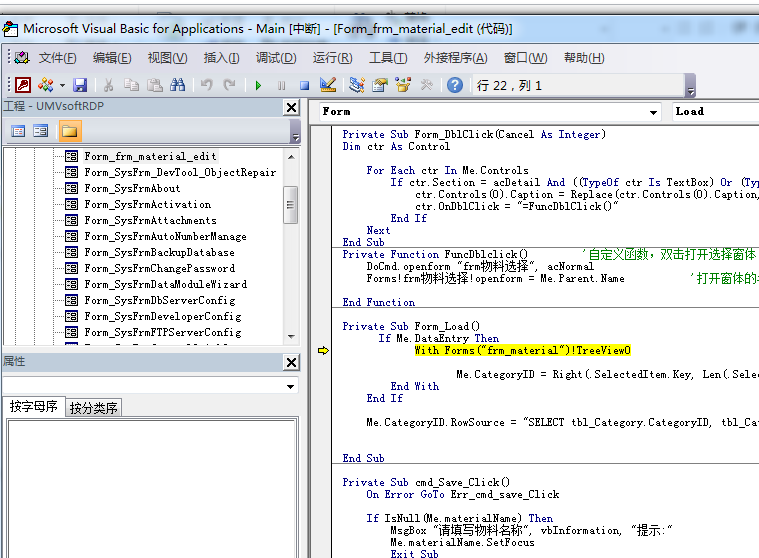The image size is (759, 558).
Task: Click the Paste clipboard icon
Action: [155, 85]
